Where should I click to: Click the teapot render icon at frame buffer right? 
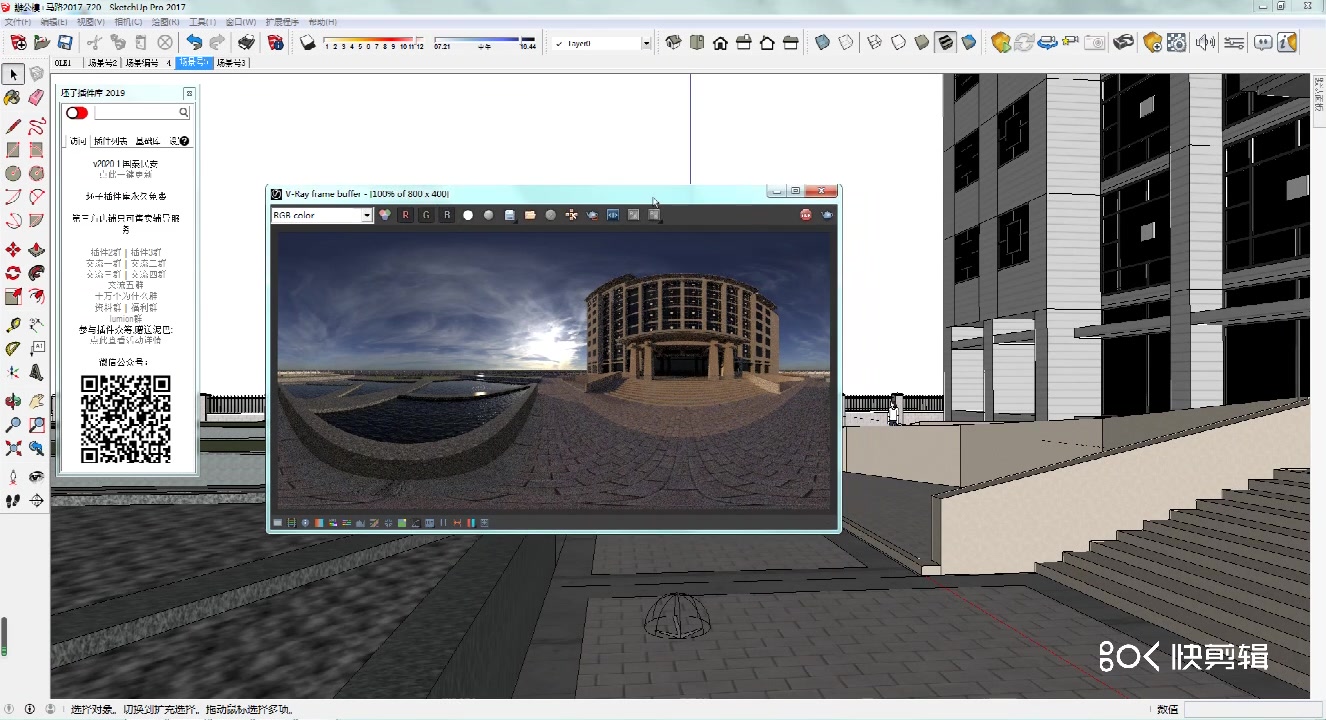click(827, 215)
